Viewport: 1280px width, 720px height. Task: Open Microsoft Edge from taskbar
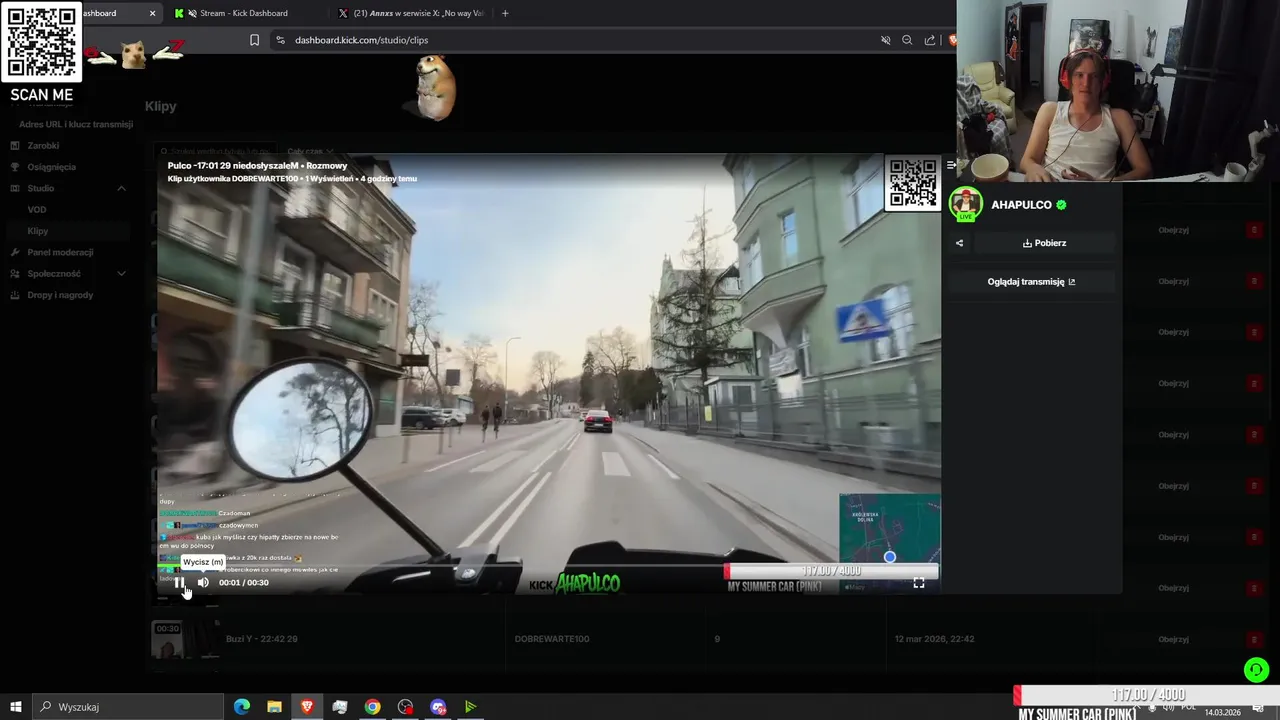(x=242, y=707)
